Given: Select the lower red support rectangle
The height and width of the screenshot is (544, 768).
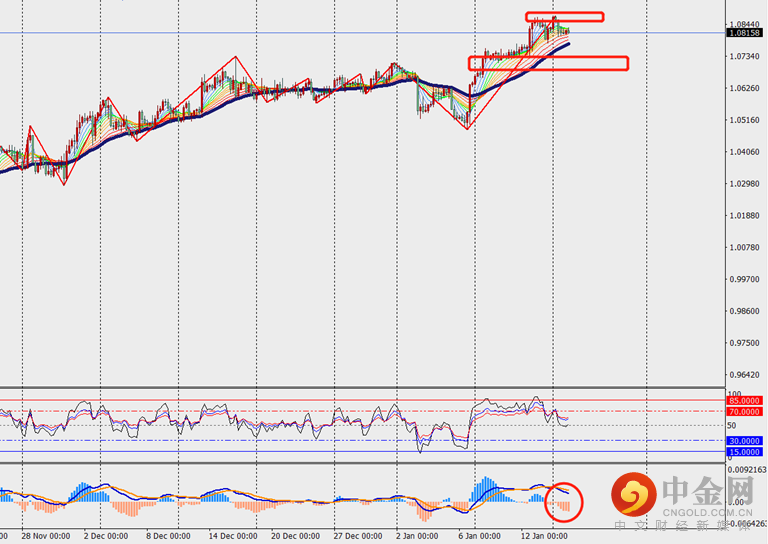Looking at the screenshot, I should 548,63.
